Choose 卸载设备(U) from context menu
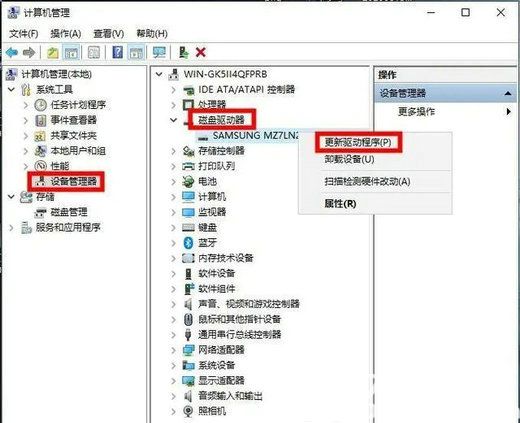Viewport: 520px width, 423px height. coord(349,159)
